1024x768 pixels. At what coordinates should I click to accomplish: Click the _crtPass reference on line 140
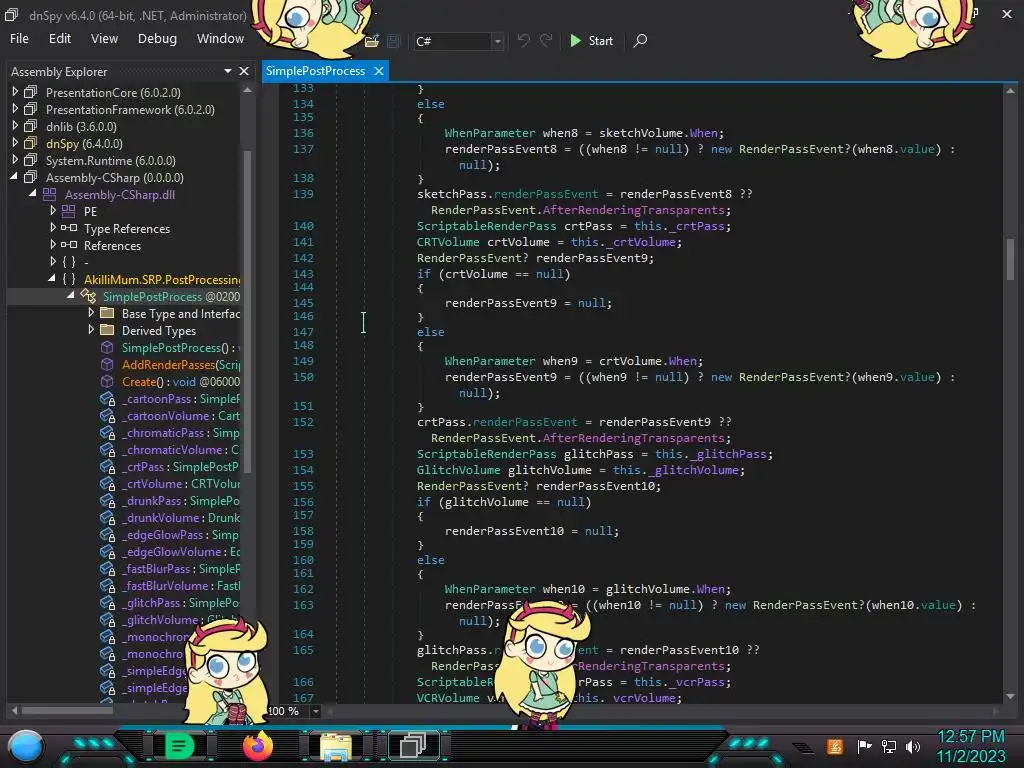(x=699, y=226)
